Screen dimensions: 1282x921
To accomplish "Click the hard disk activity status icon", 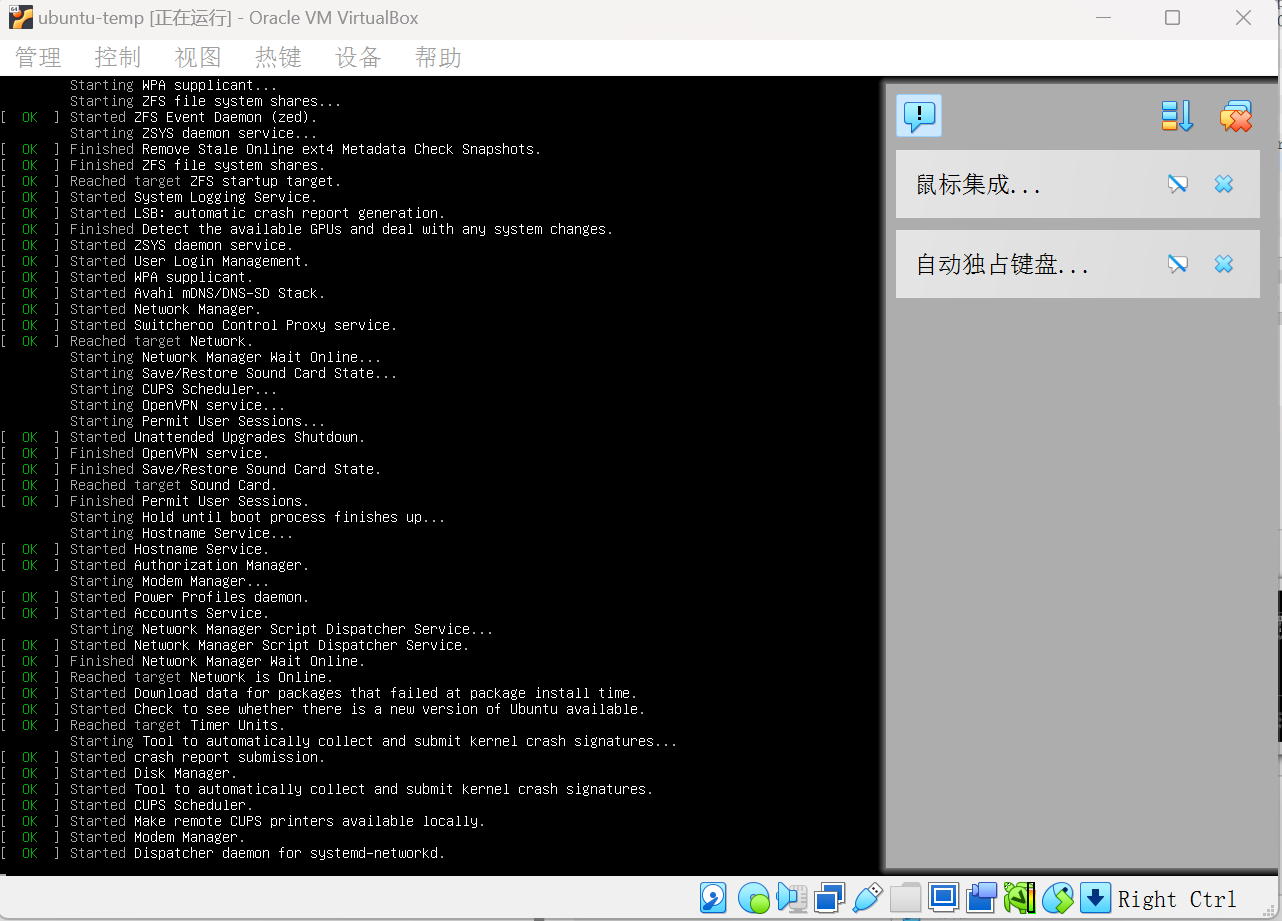I will point(713,898).
